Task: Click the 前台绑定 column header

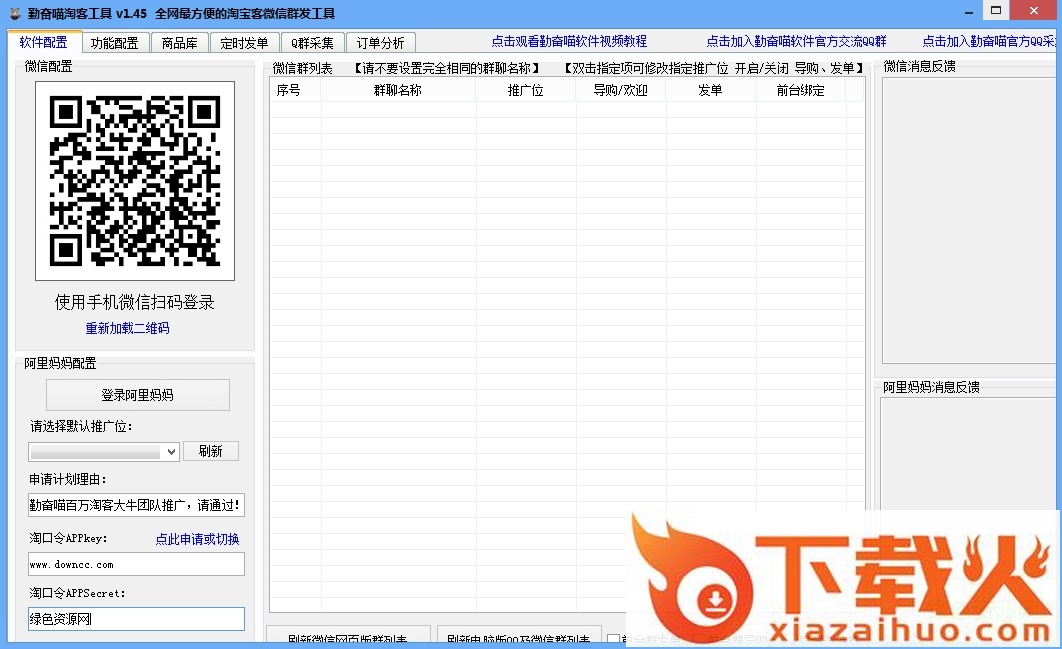Action: point(801,90)
